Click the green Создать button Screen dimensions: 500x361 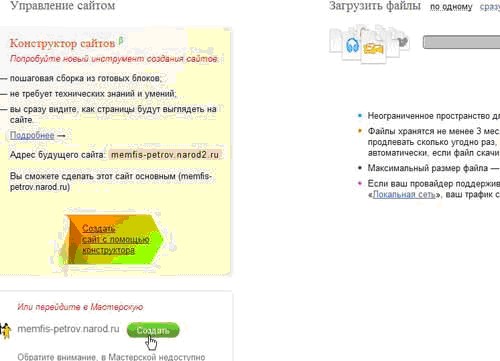pos(153,330)
